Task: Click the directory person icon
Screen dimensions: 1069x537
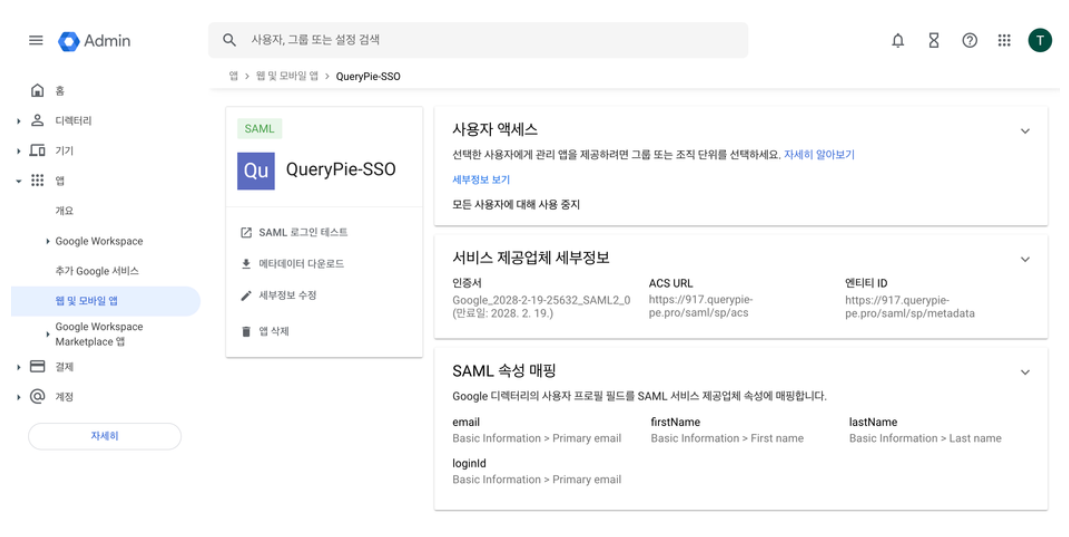Action: click(37, 120)
